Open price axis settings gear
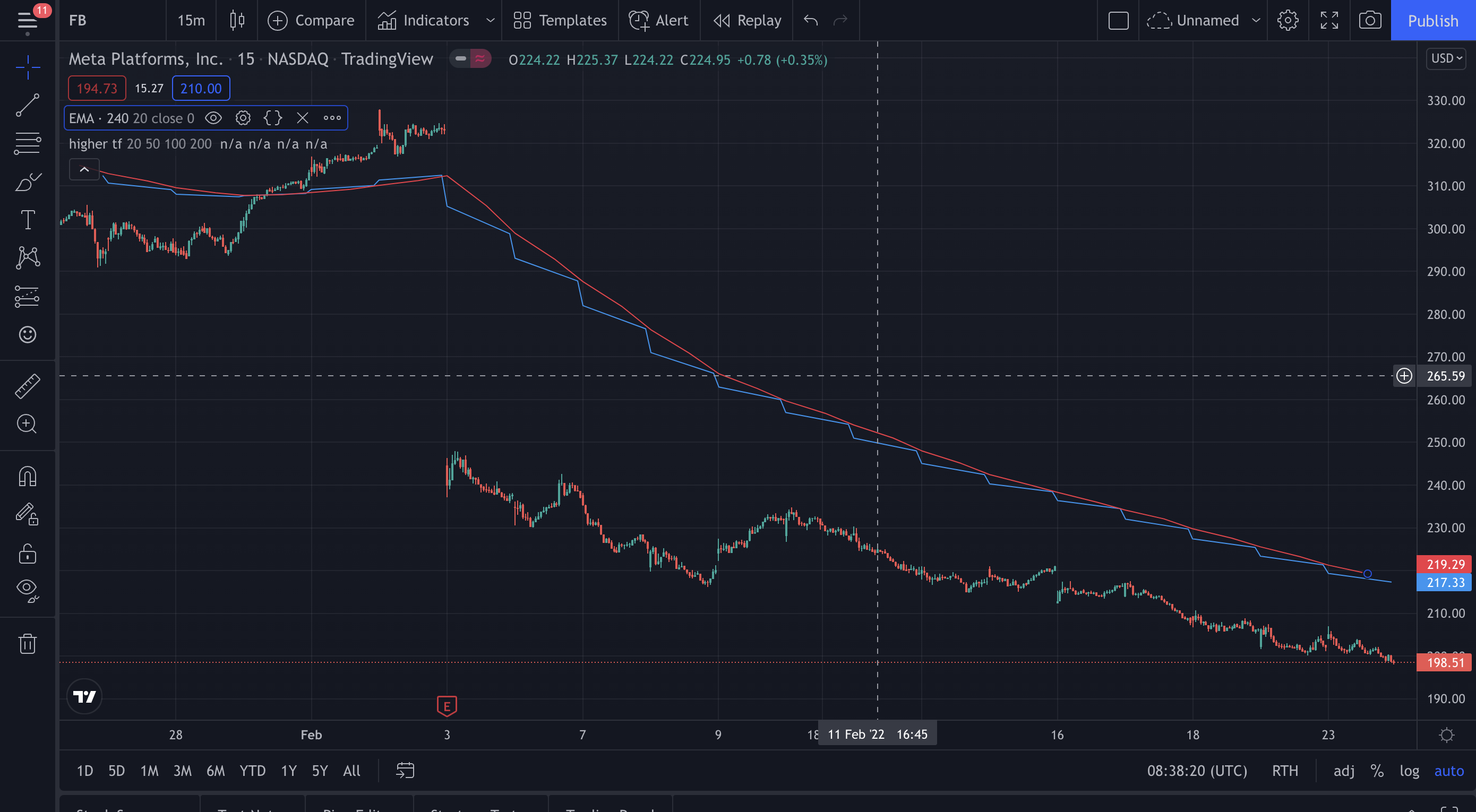 pyautogui.click(x=1447, y=735)
